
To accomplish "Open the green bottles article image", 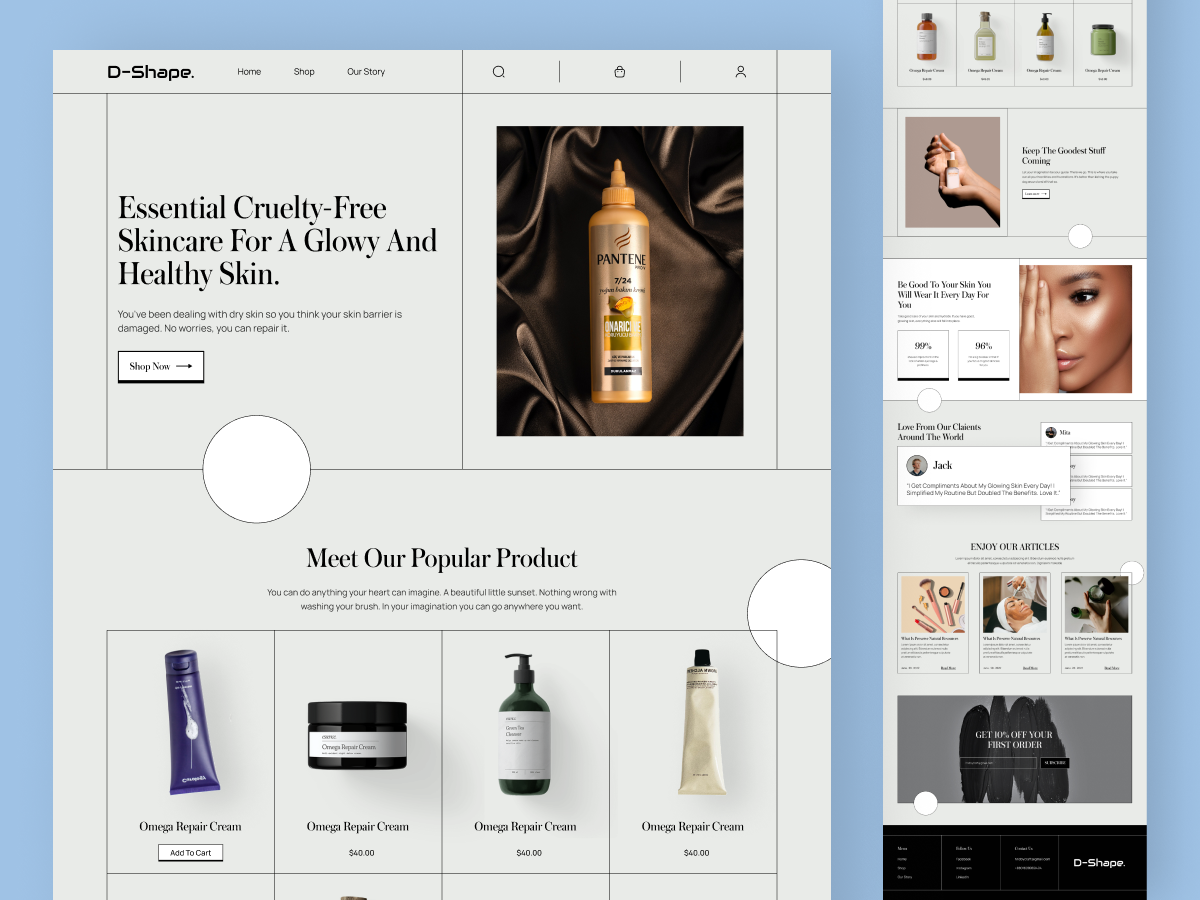I will coord(1097,604).
